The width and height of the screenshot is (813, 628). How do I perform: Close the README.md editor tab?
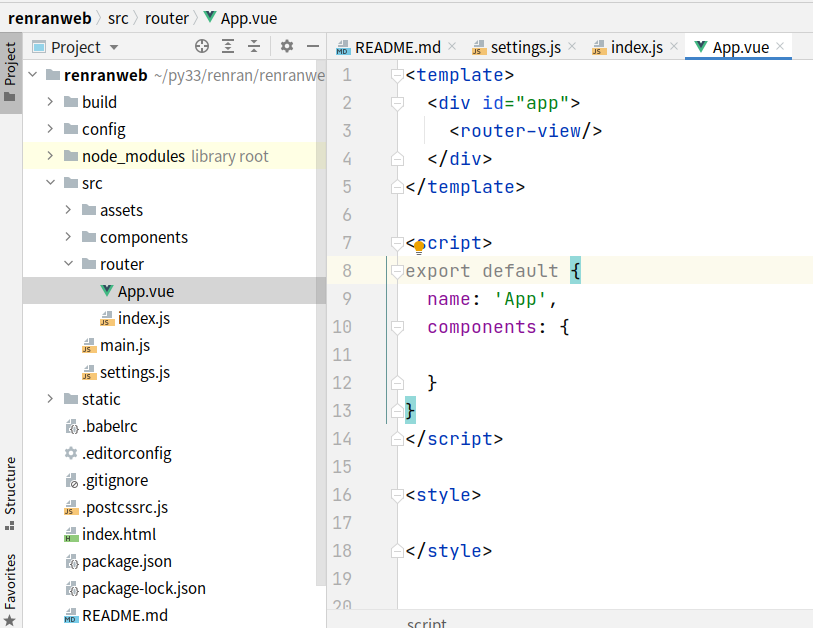coord(452,46)
